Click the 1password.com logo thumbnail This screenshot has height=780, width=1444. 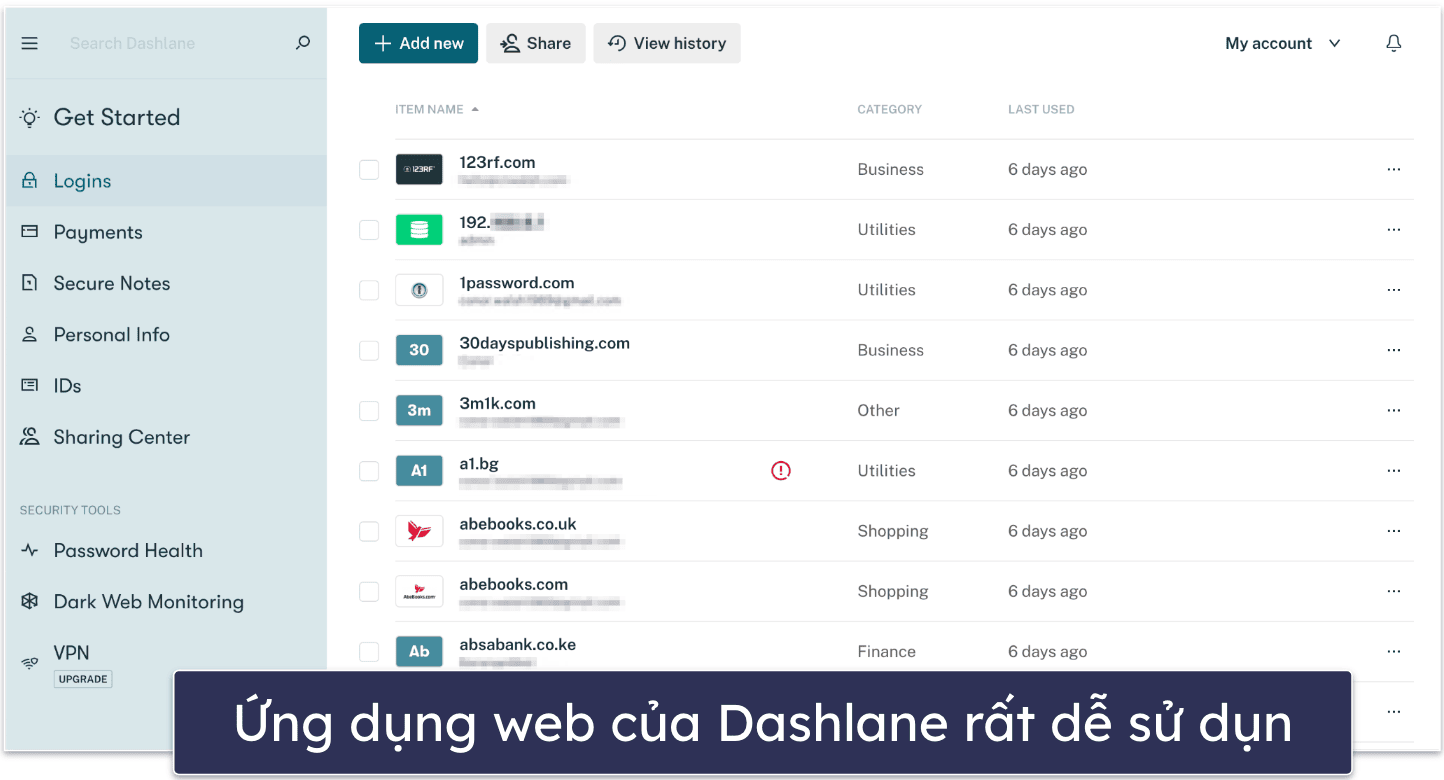click(x=419, y=290)
